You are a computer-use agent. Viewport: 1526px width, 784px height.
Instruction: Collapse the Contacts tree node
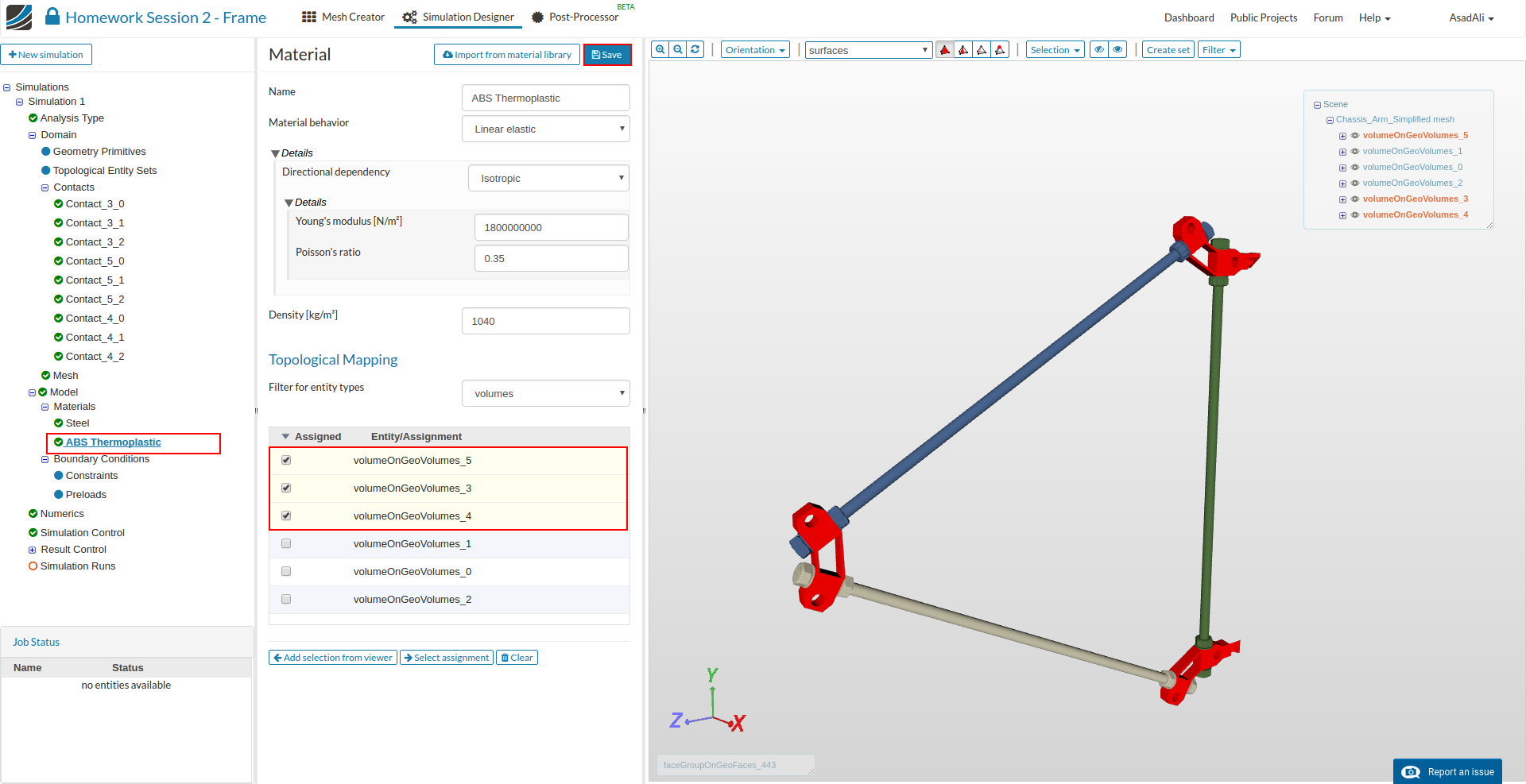45,188
